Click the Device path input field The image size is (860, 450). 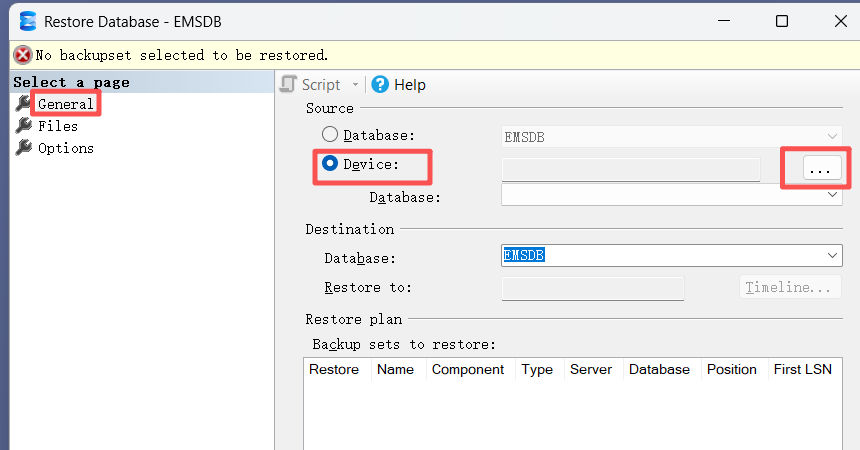pos(630,170)
